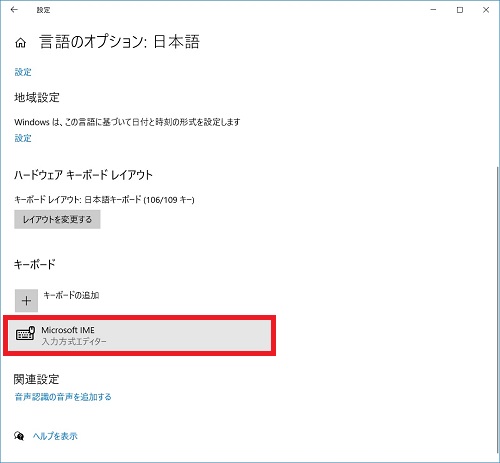Click the 言語のオプション: 日本語 heading

(x=119, y=42)
